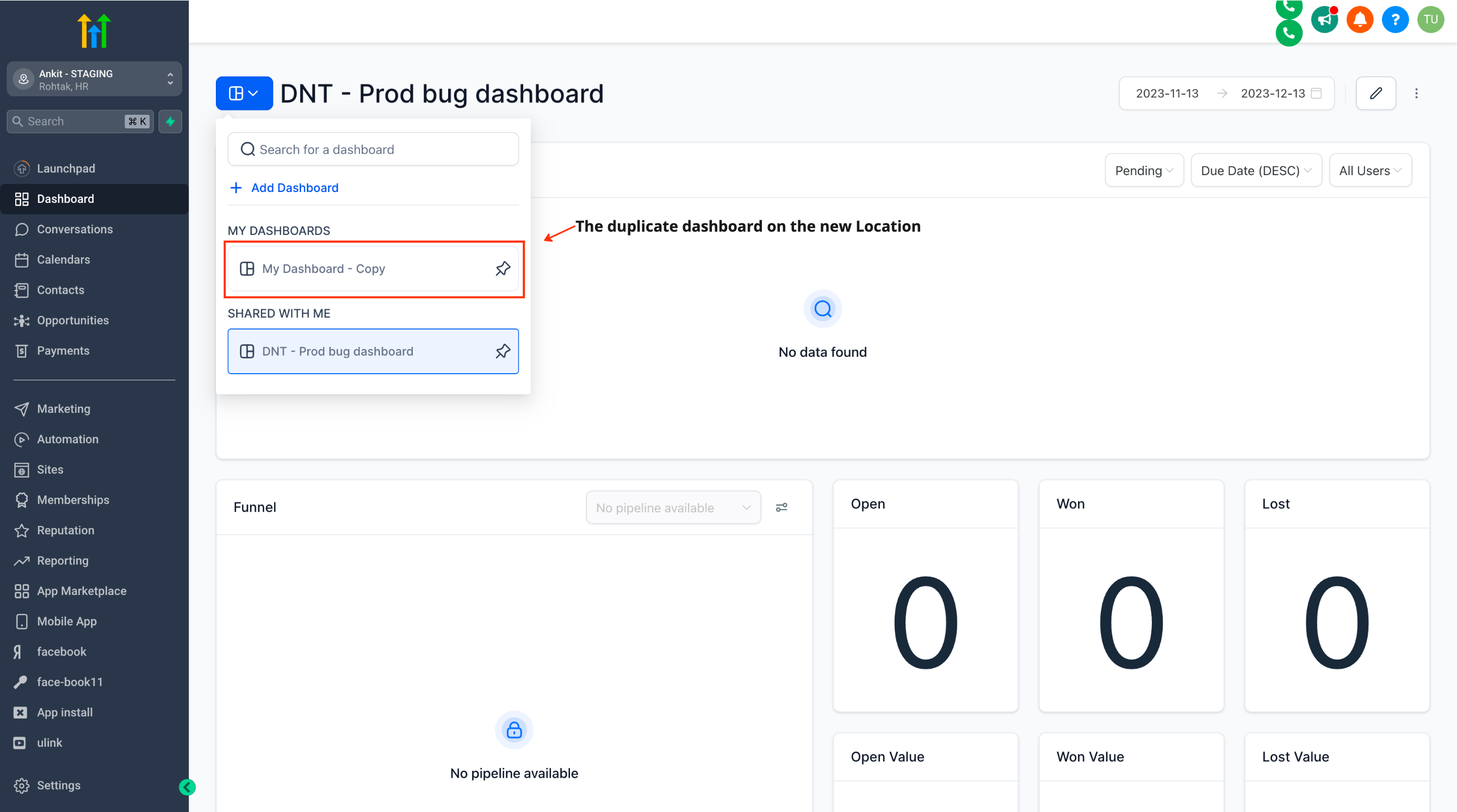Open the three-dot more options menu
This screenshot has width=1457, height=812.
(x=1416, y=94)
